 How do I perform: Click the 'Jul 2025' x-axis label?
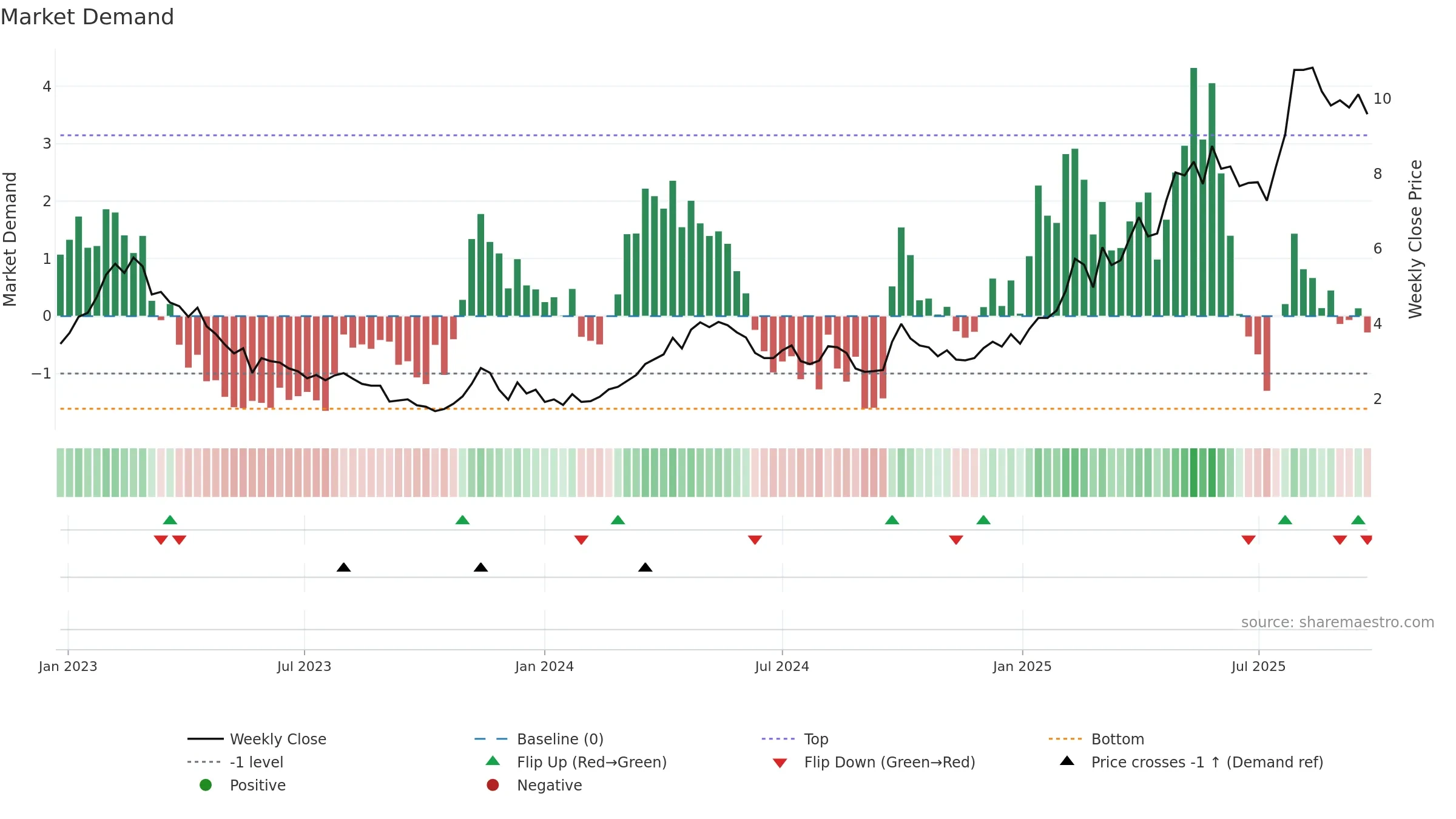(x=1259, y=666)
